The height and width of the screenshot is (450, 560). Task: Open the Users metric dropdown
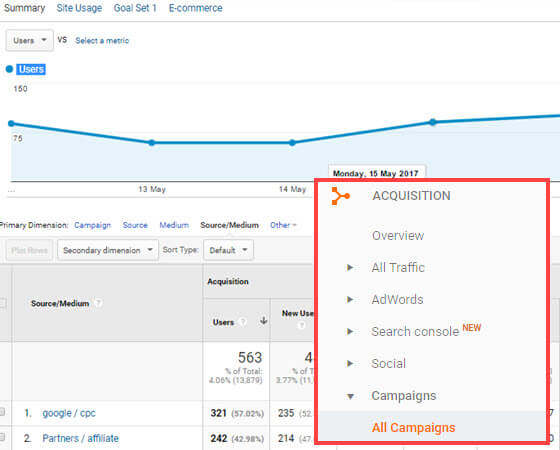(x=30, y=40)
